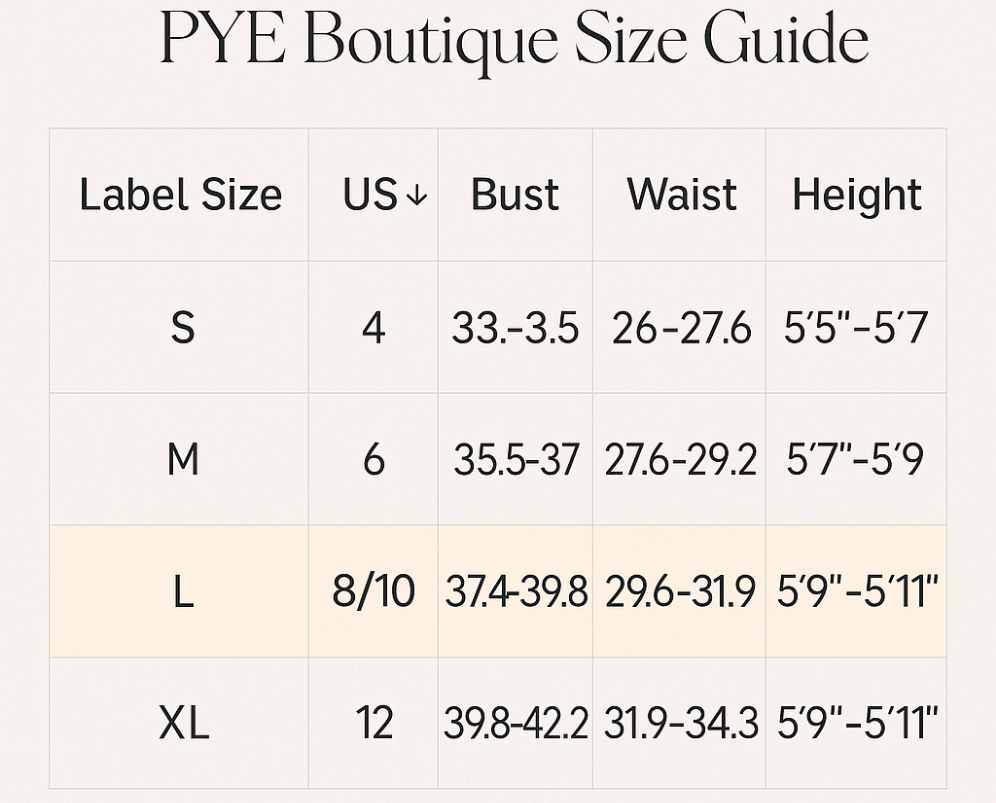Select the highlighted L size cell
This screenshot has height=803, width=996.
click(182, 592)
